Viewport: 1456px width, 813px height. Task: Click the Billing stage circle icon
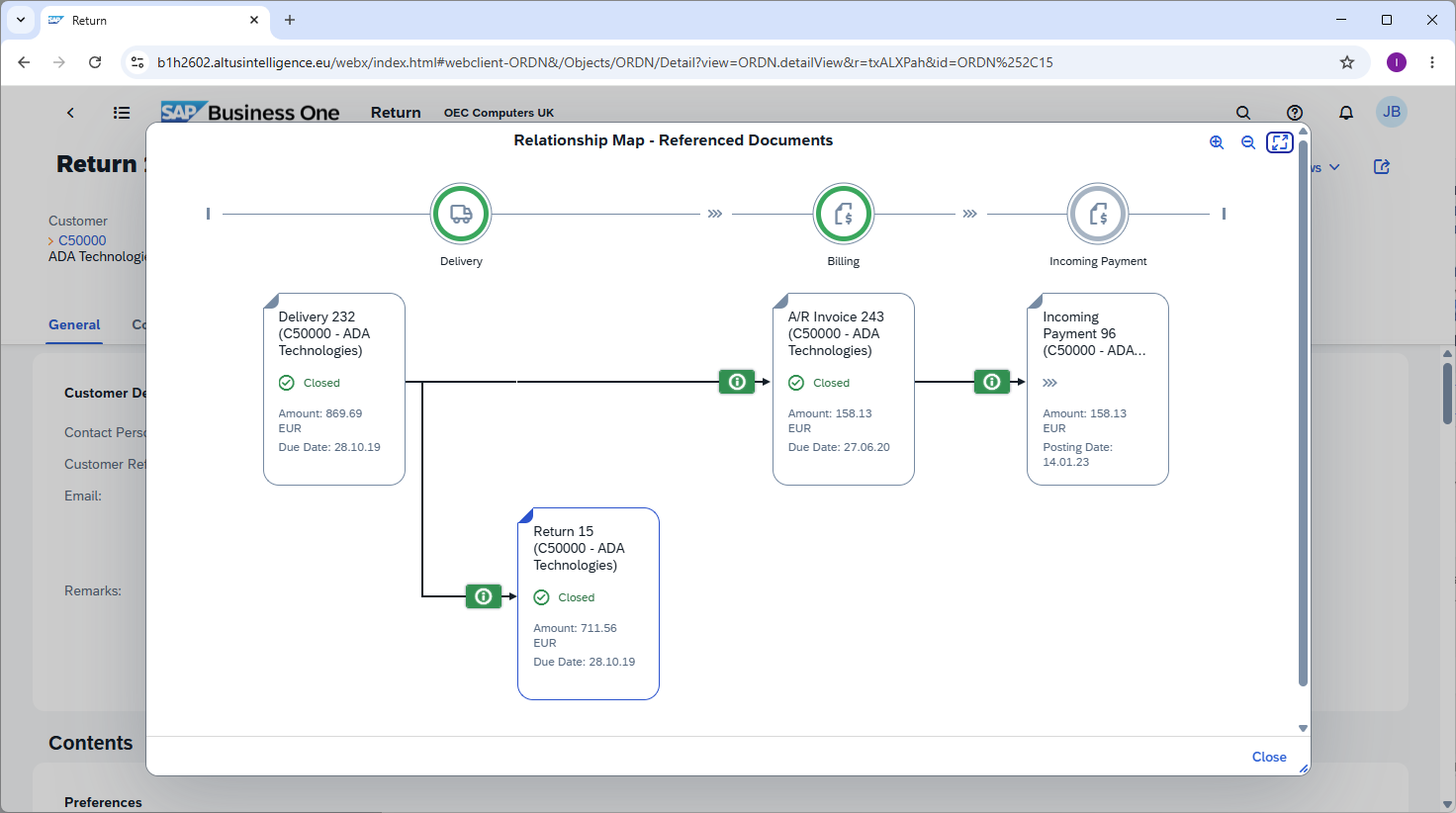[844, 214]
